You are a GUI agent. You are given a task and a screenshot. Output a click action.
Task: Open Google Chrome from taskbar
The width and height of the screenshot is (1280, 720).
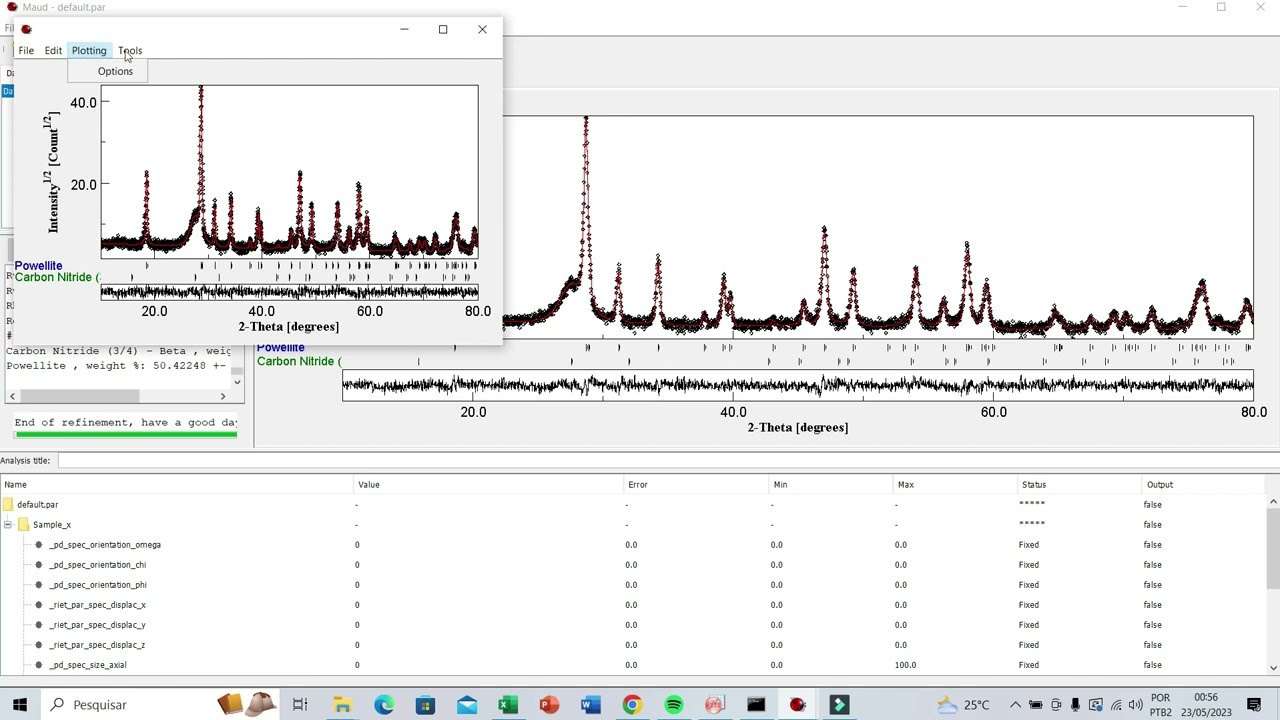click(x=632, y=705)
